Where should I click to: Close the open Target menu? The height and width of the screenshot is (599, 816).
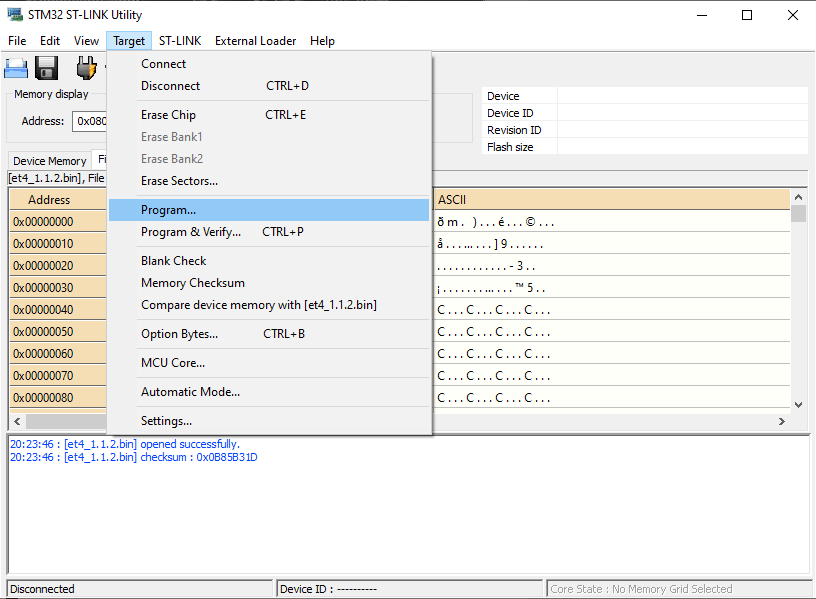[x=129, y=41]
